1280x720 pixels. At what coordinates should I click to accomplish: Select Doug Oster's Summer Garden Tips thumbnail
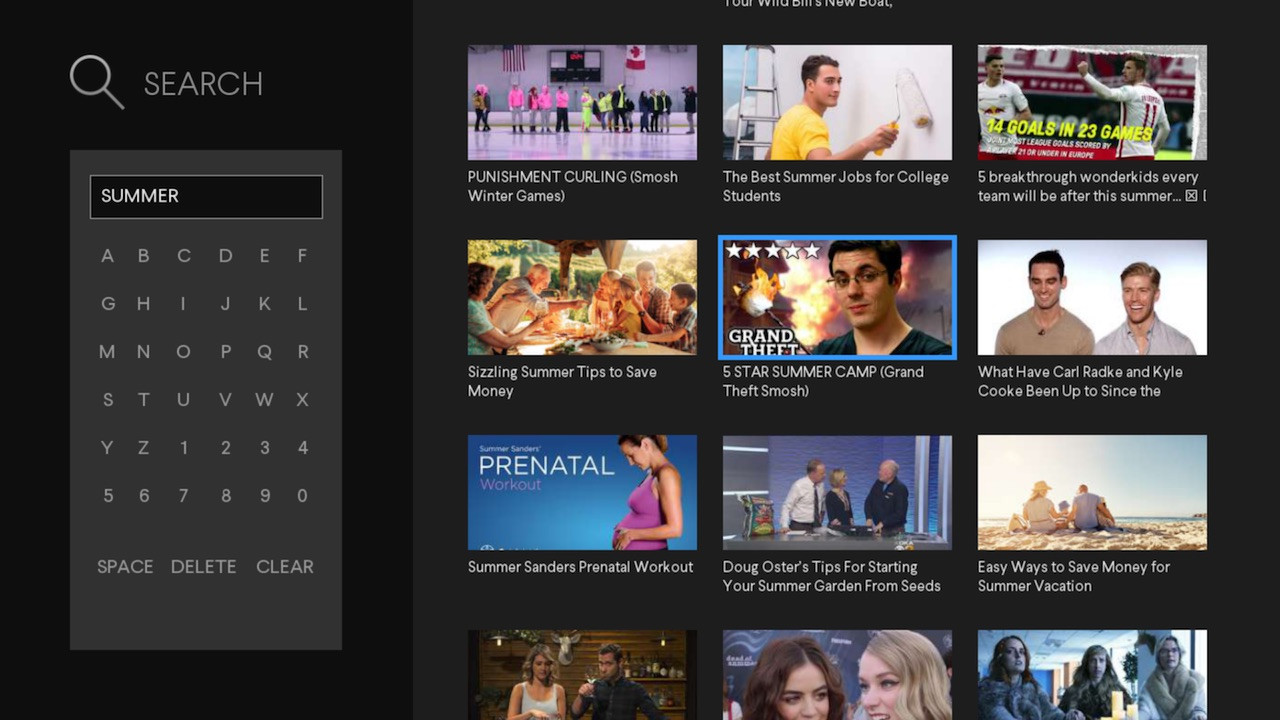tap(837, 492)
